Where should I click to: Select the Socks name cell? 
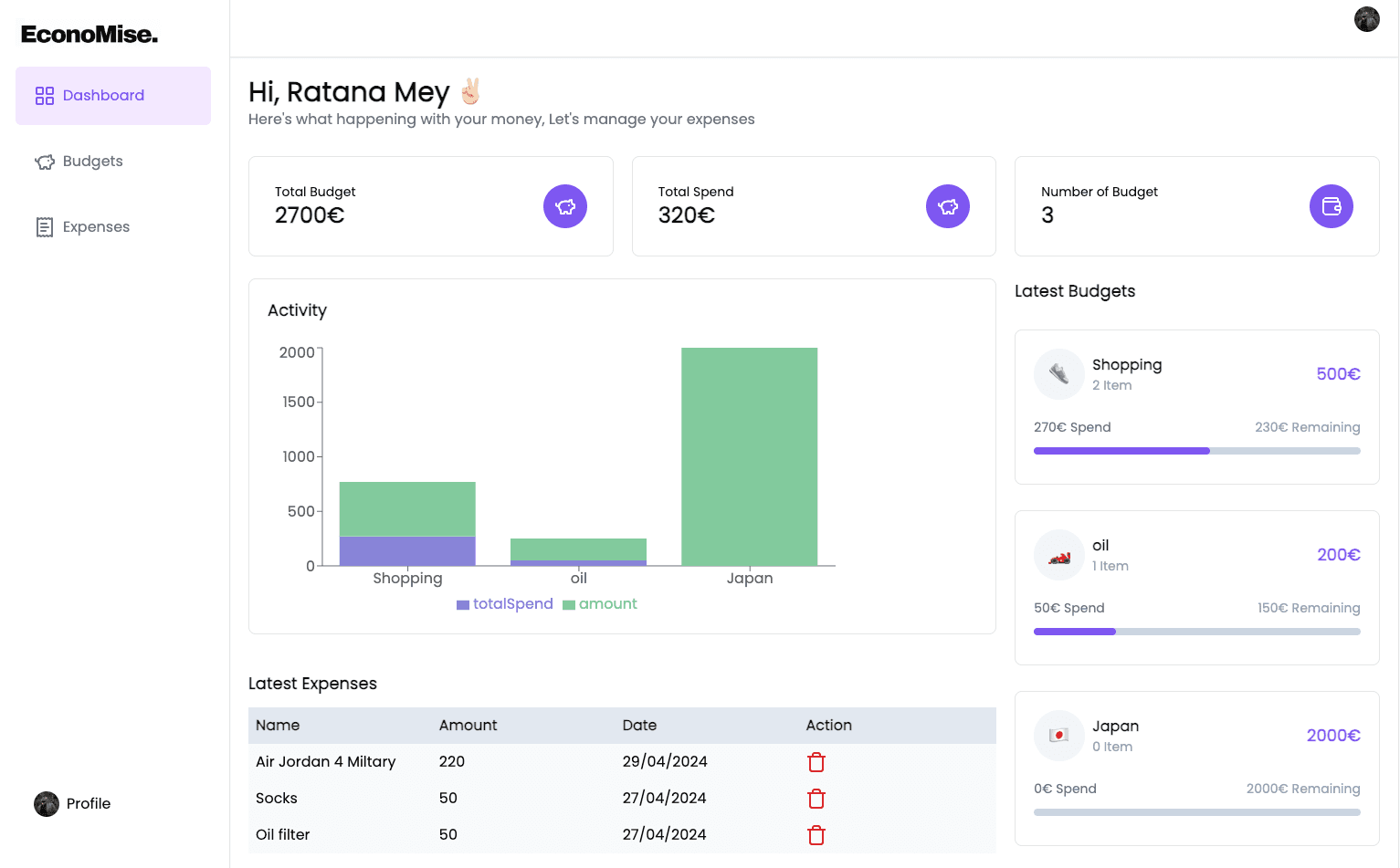[277, 799]
